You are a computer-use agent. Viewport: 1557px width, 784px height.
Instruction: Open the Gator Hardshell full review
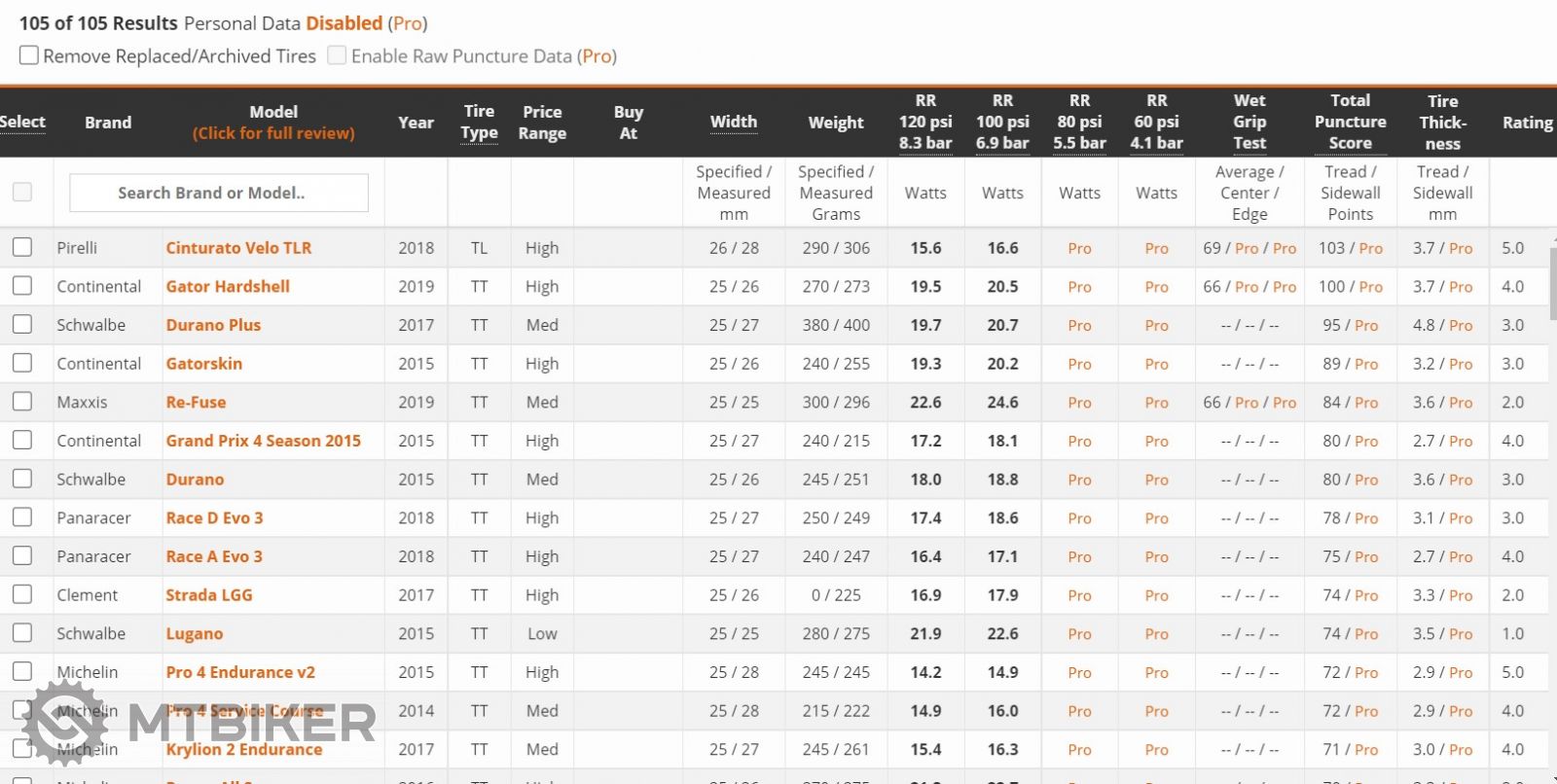[228, 286]
